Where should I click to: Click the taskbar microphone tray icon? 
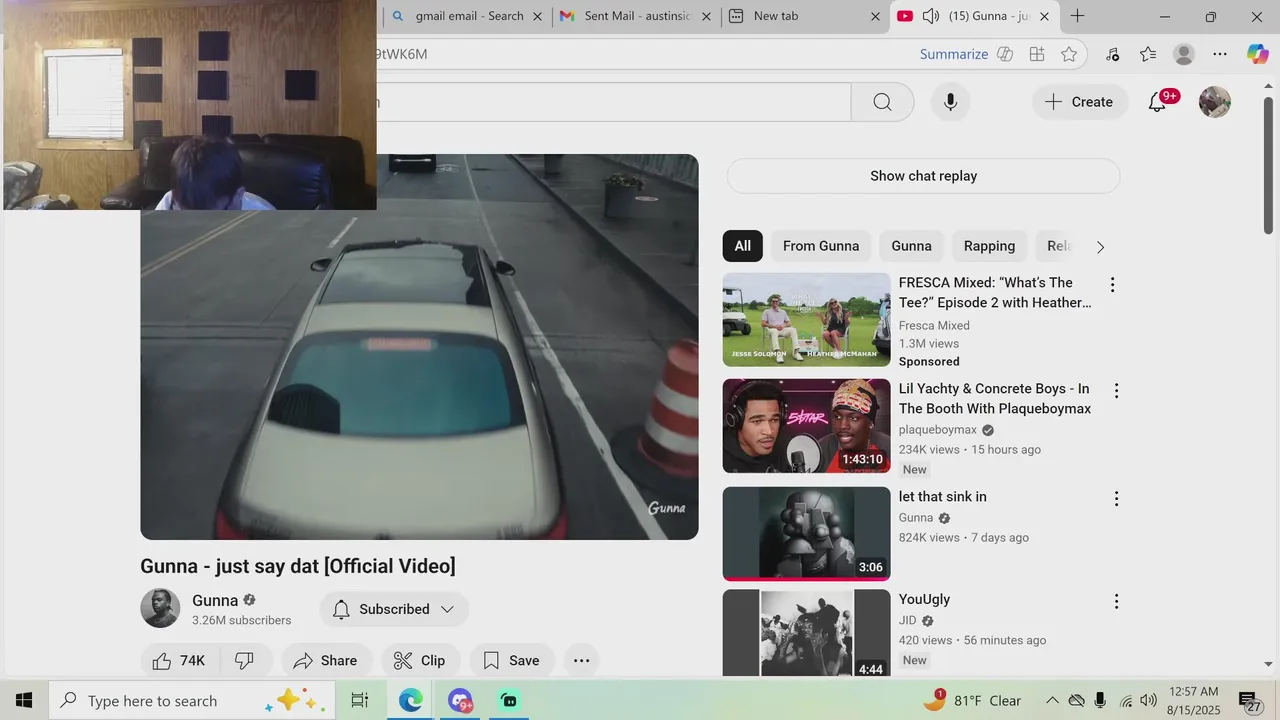pos(1100,701)
